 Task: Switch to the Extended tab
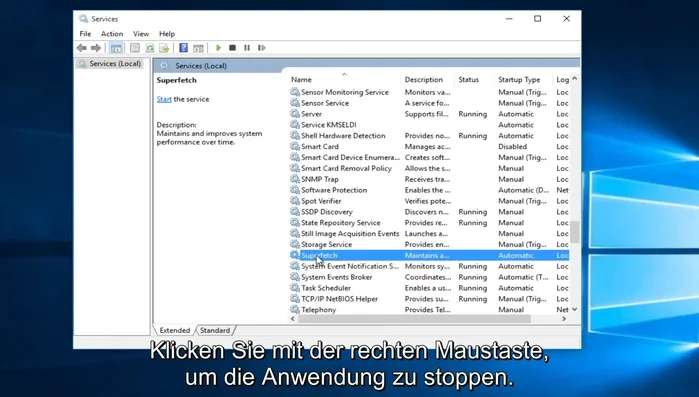[x=174, y=330]
